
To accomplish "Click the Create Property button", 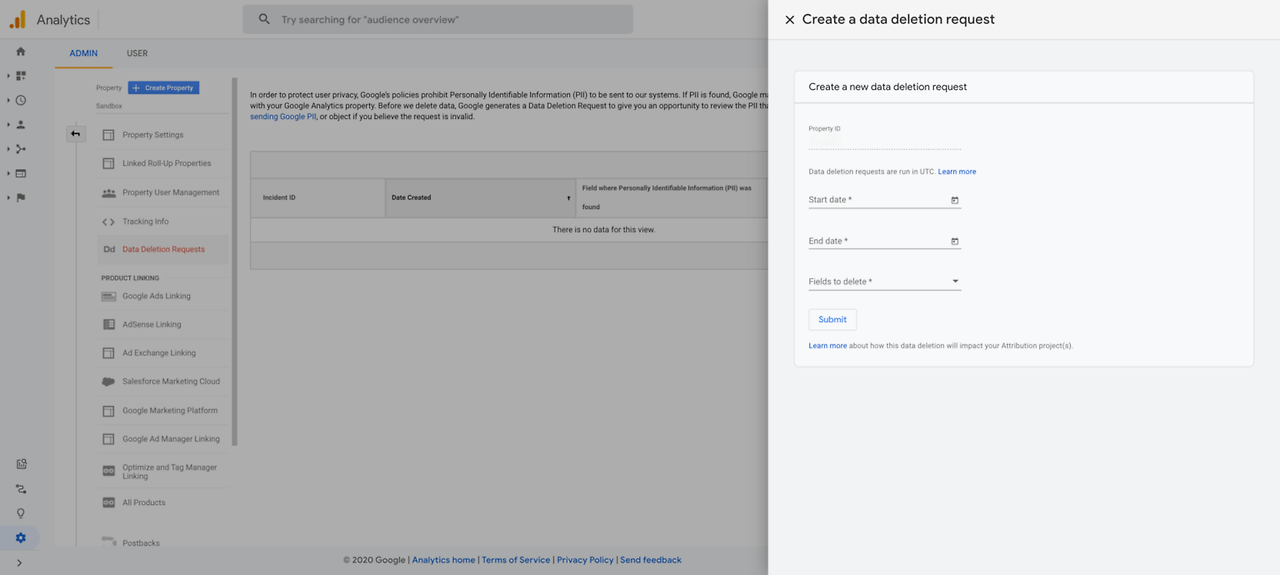I will tap(164, 88).
